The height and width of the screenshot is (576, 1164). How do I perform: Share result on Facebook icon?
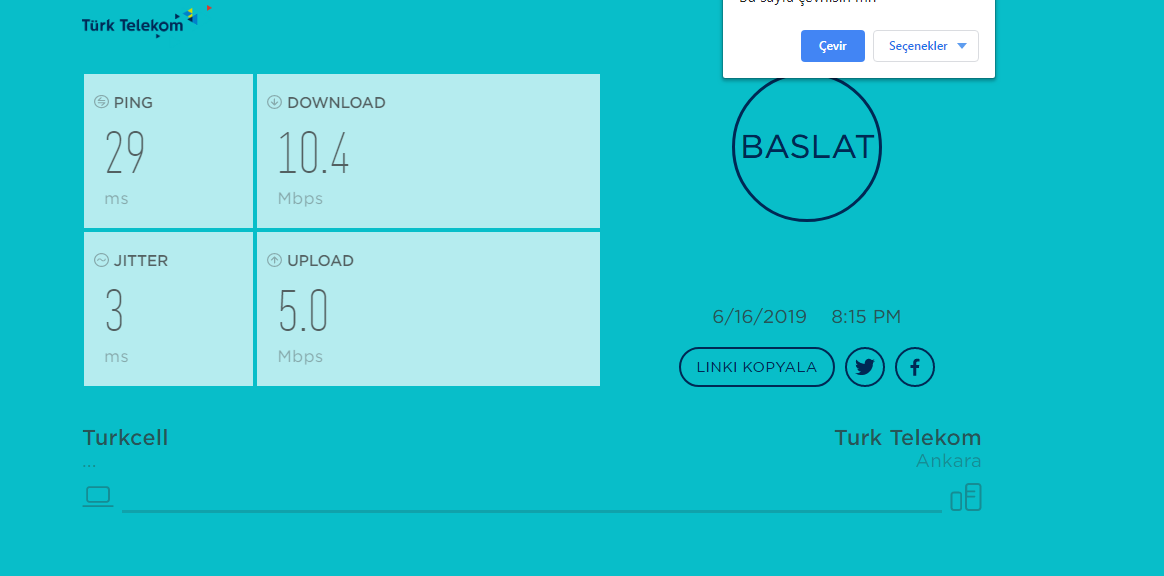pyautogui.click(x=915, y=367)
